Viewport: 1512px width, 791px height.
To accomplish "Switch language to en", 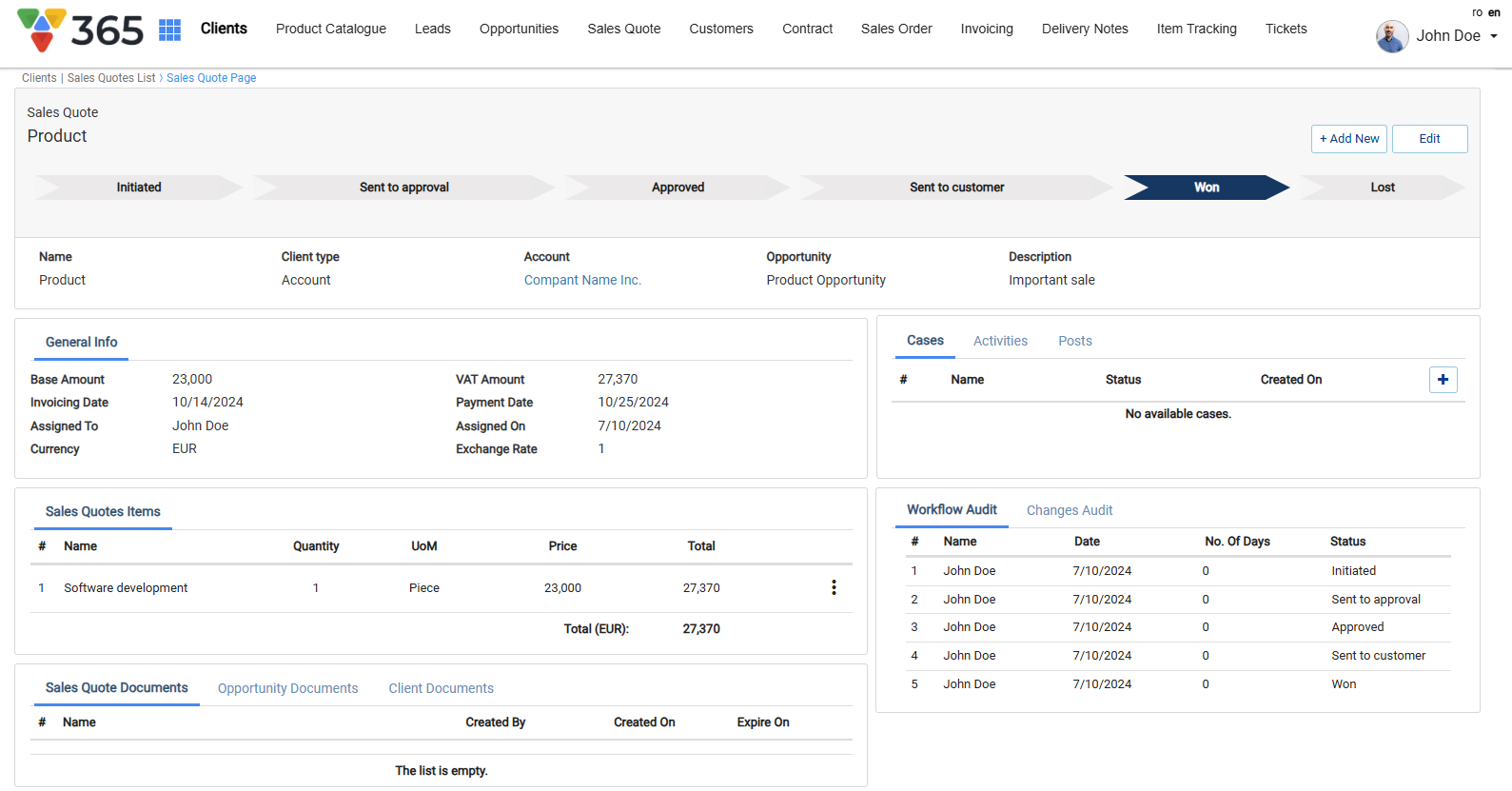I will [1494, 12].
